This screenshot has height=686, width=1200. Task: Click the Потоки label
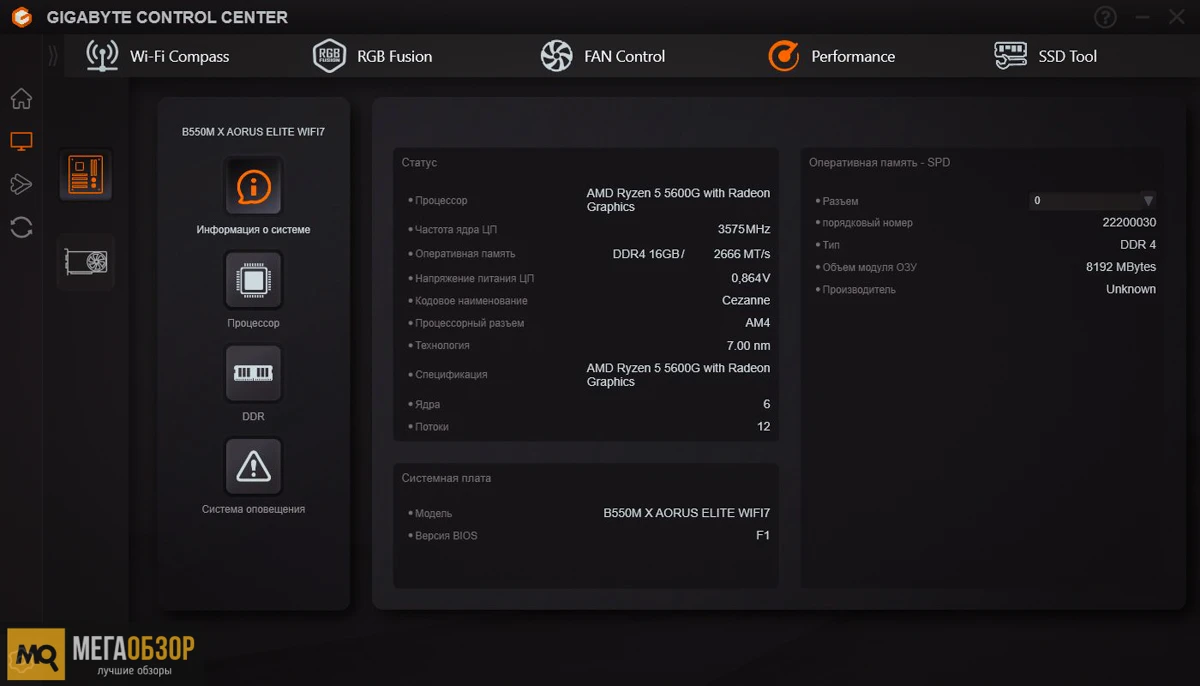pos(432,427)
